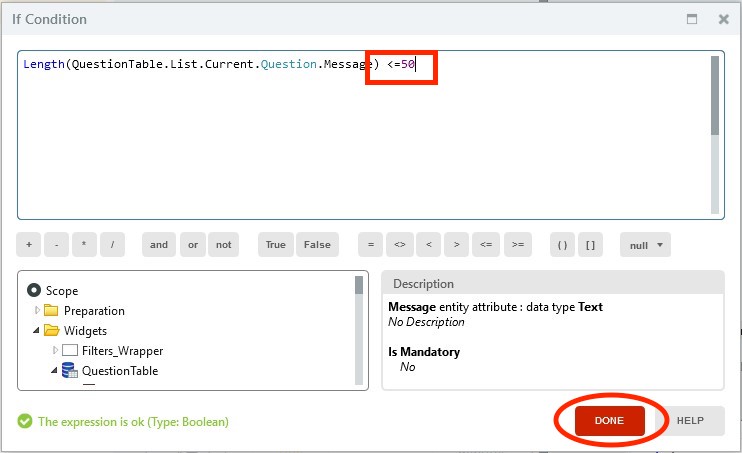Insert the greater-or-equal >= operator
The width and height of the screenshot is (742, 453).
518,245
